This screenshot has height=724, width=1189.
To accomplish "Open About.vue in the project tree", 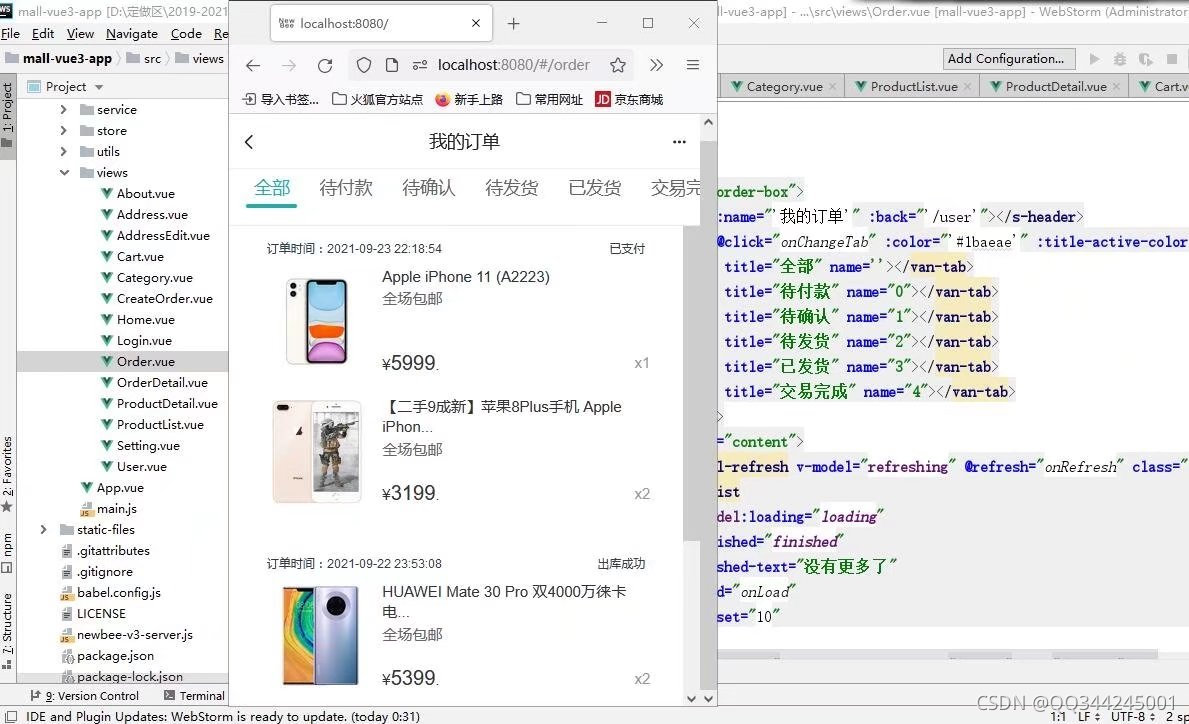I will click(145, 193).
